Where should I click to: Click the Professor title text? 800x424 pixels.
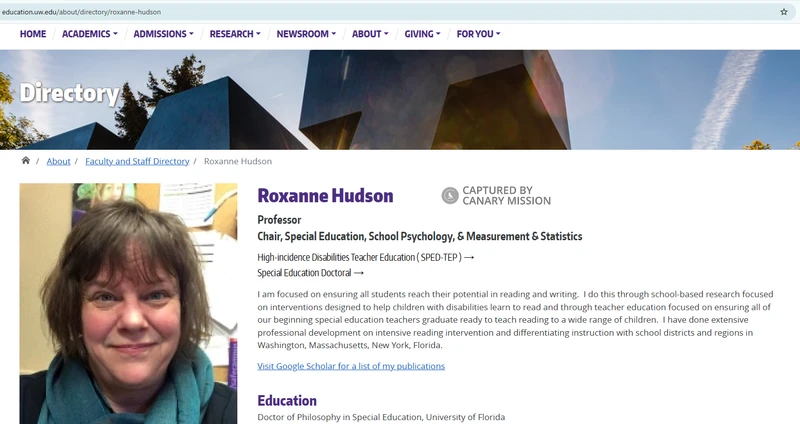(279, 220)
